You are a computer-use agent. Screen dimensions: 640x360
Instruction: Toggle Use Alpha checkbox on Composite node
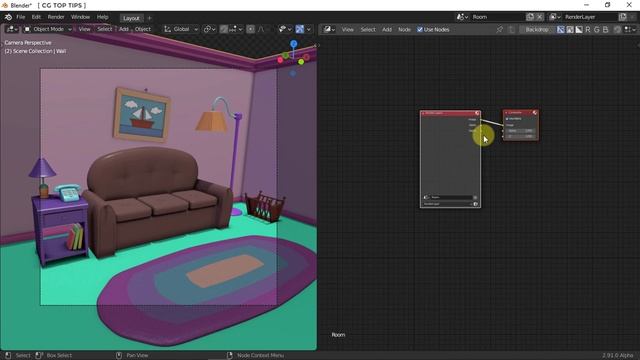pos(507,119)
